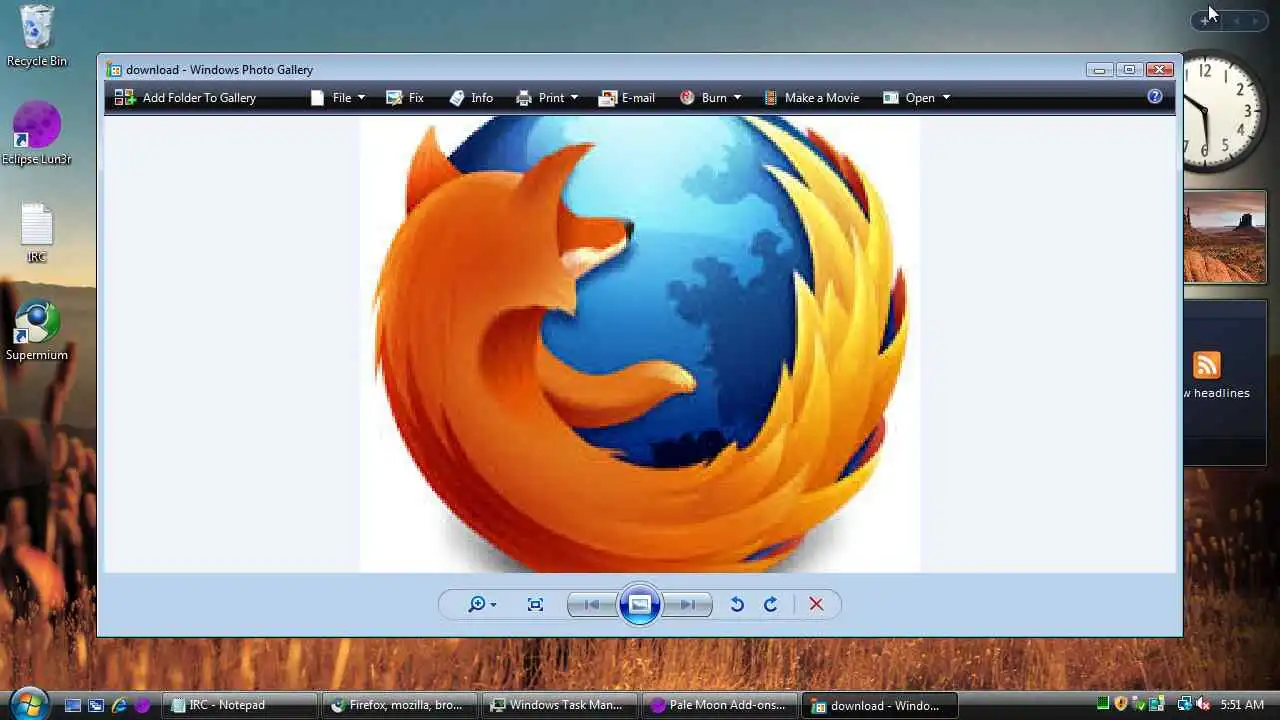Select the IRC text file icon

37,233
